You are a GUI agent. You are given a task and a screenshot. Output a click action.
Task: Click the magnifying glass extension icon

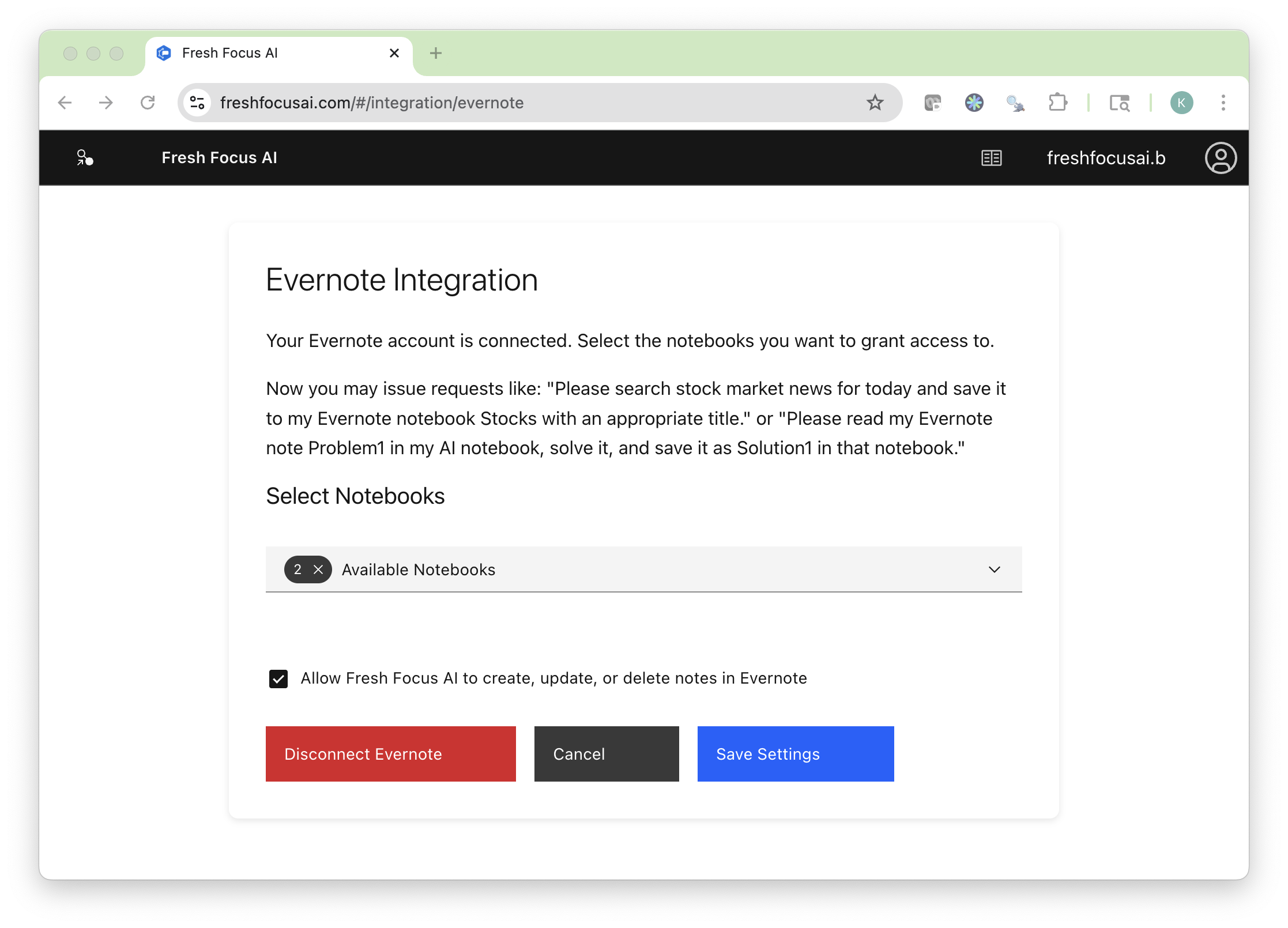pos(1016,103)
